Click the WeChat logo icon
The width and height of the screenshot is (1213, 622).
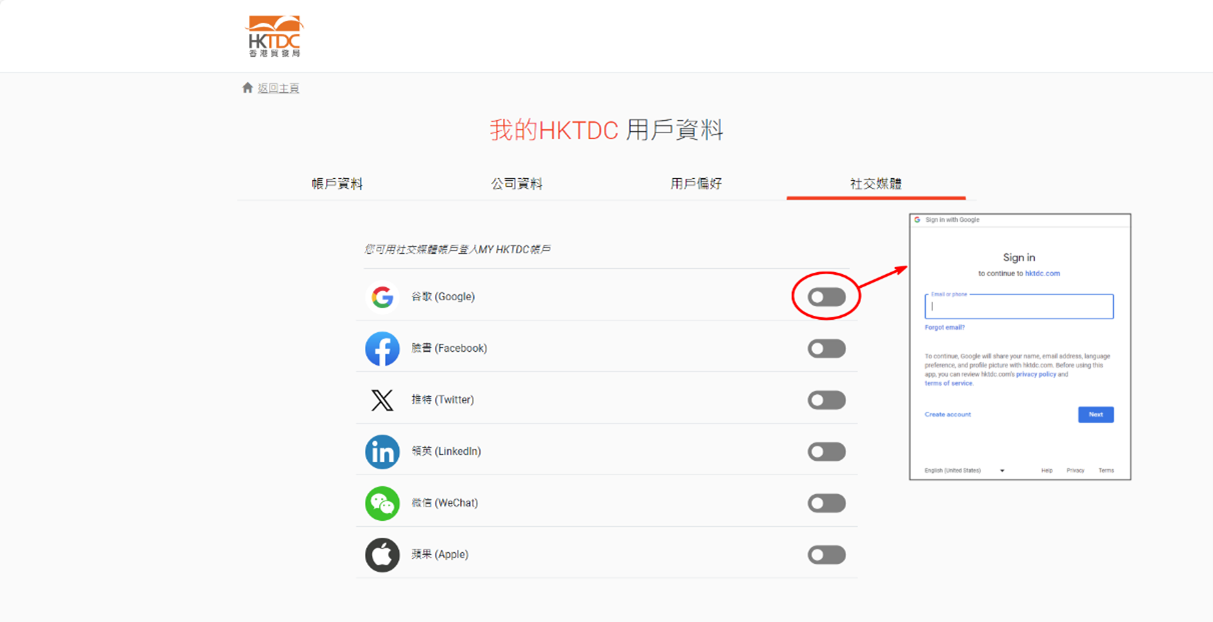[382, 503]
